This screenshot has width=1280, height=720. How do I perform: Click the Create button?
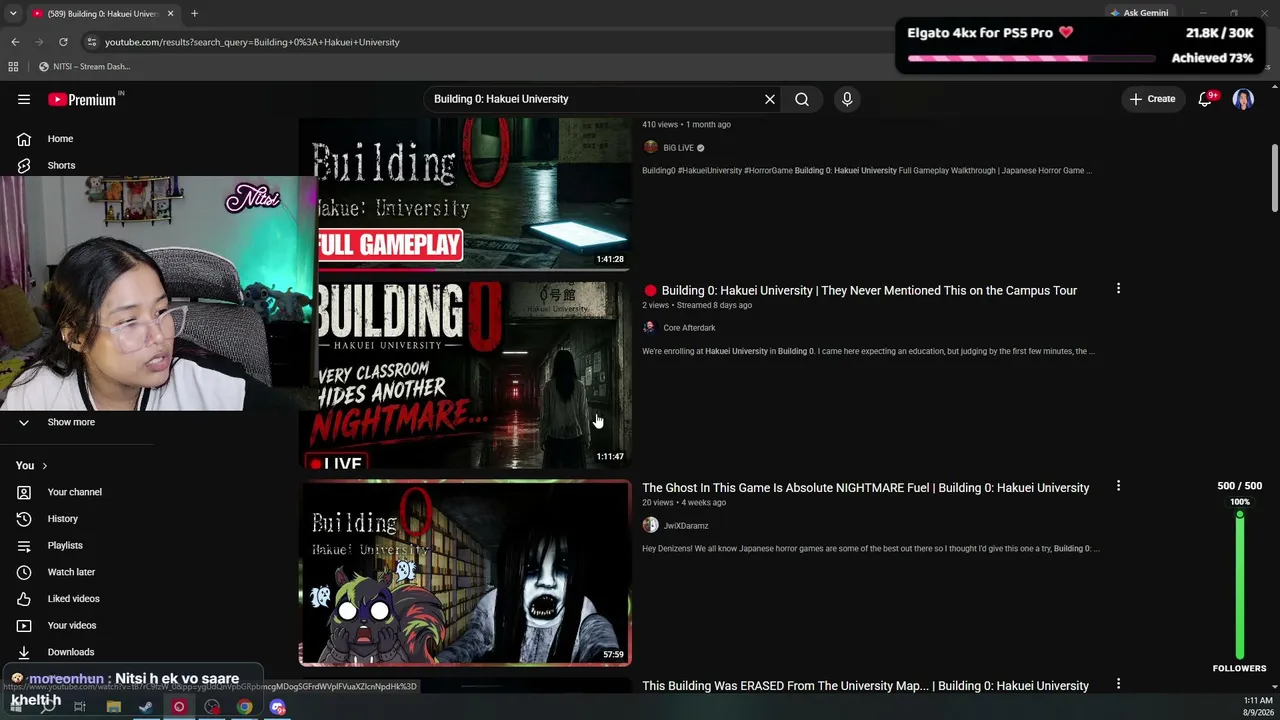(x=1153, y=99)
